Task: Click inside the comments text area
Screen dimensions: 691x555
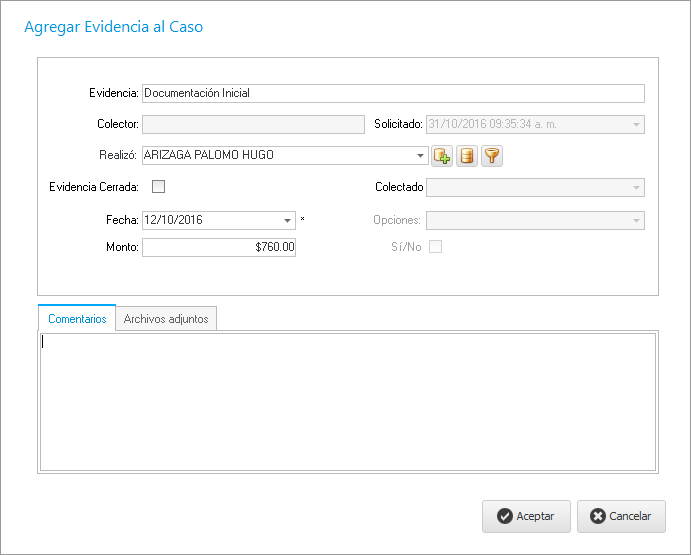Action: (347, 400)
